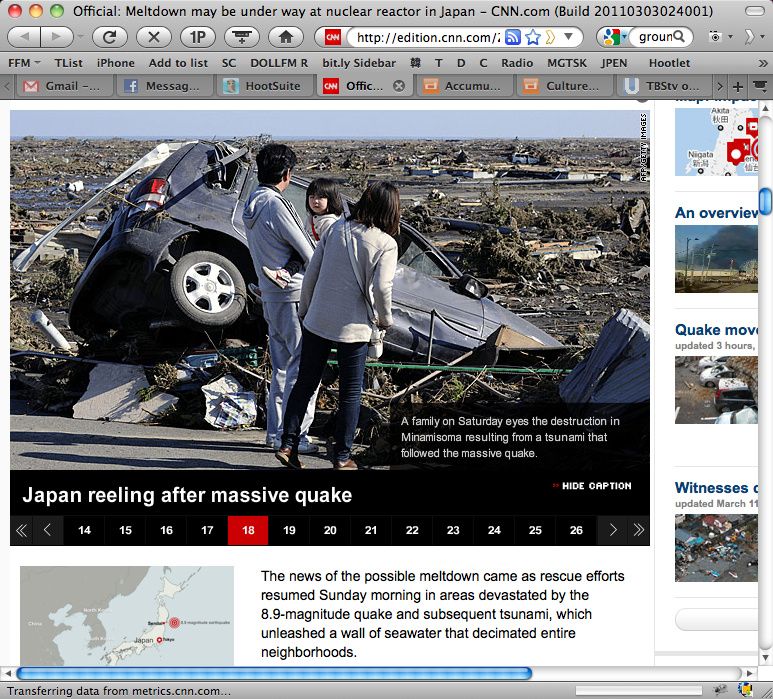Go to the next gallery photo
The height and width of the screenshot is (699, 773).
(x=612, y=530)
